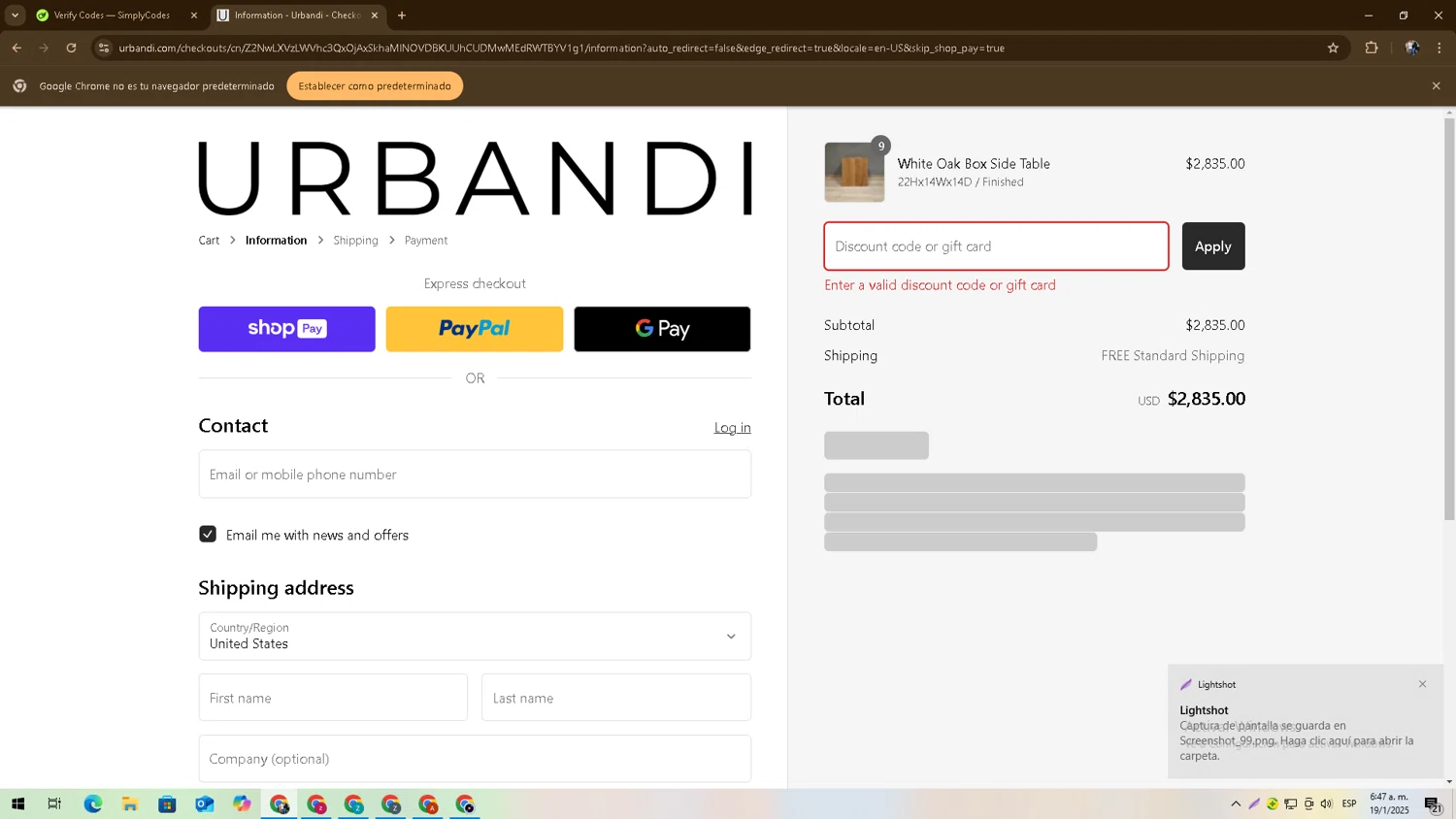Viewport: 1456px width, 819px height.
Task: Go back using the browser back arrow
Action: 17,48
